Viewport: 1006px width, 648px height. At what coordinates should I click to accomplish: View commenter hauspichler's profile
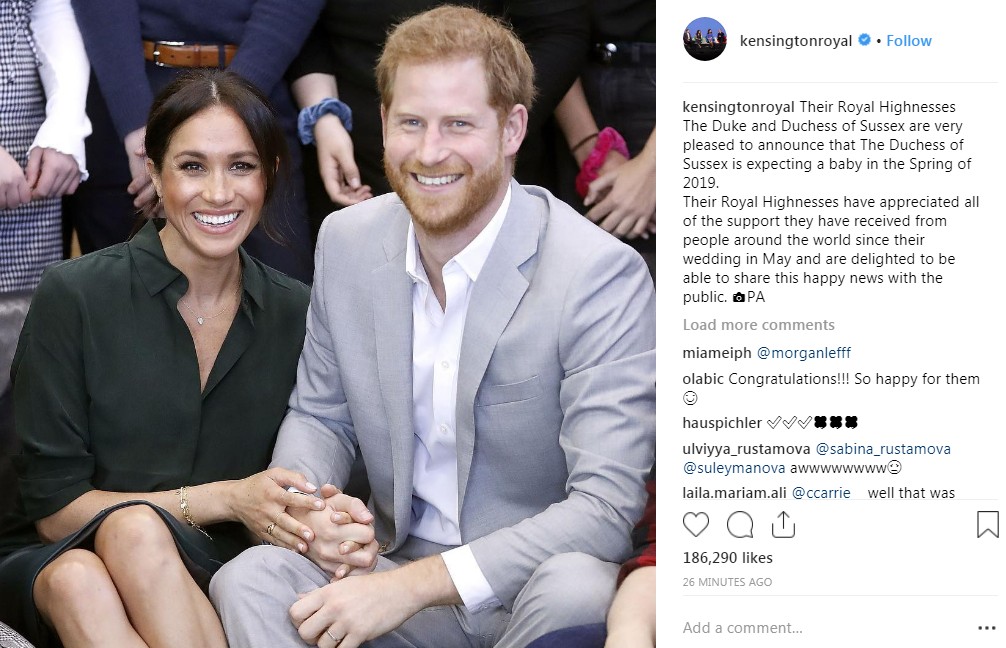pyautogui.click(x=722, y=423)
